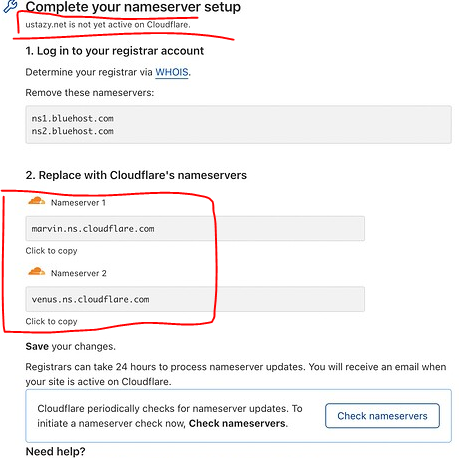Click the 'Complete your nameserver setup' heading
Viewport: 459px width, 458px height.
coord(133,7)
